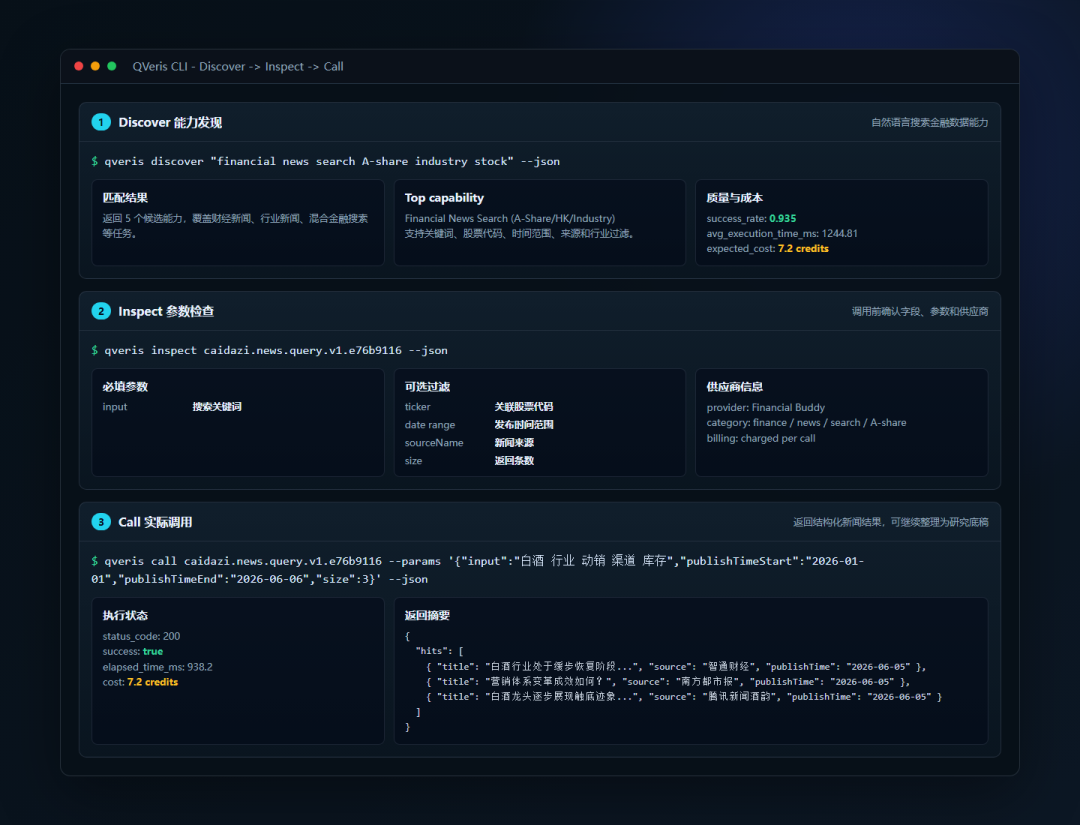Click the red close window dot
Image resolution: width=1080 pixels, height=825 pixels.
point(79,66)
